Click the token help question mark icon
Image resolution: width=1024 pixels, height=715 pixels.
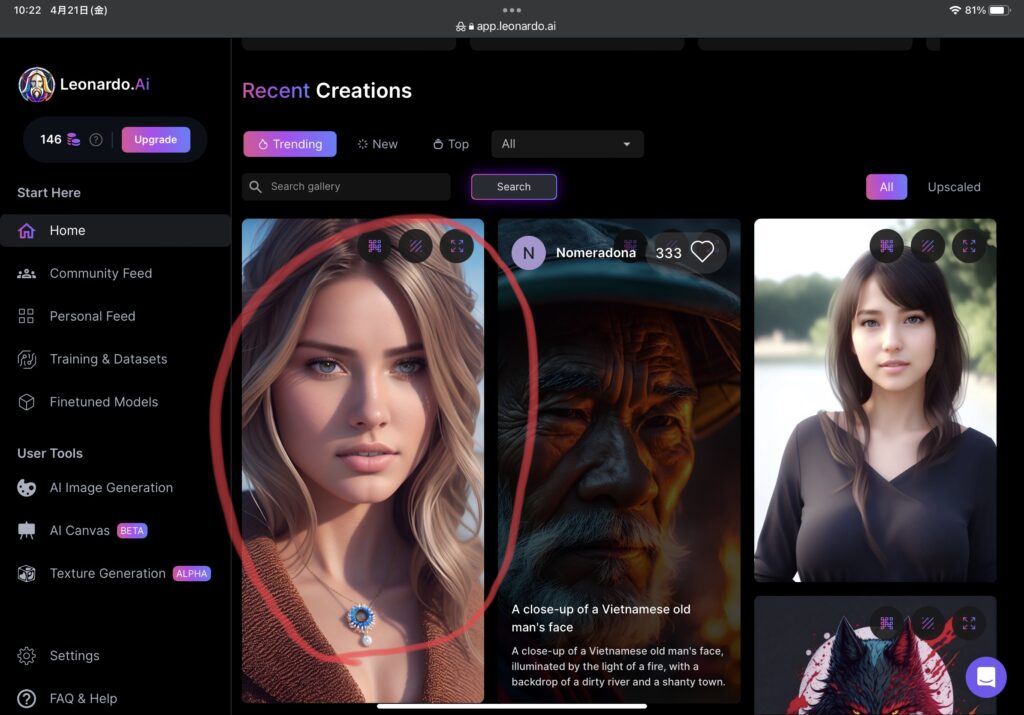[96, 140]
